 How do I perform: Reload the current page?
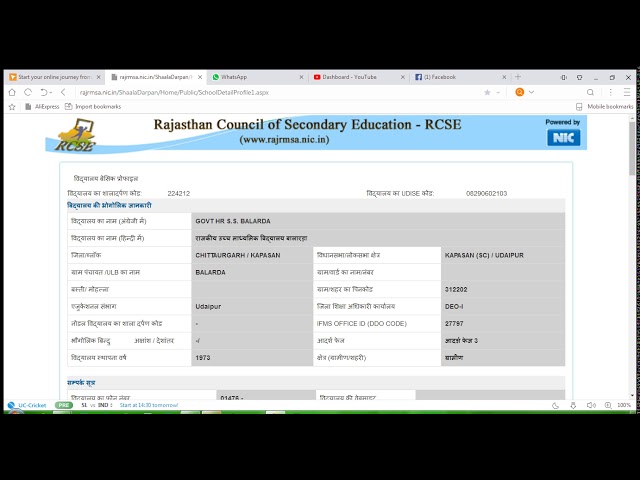28,92
